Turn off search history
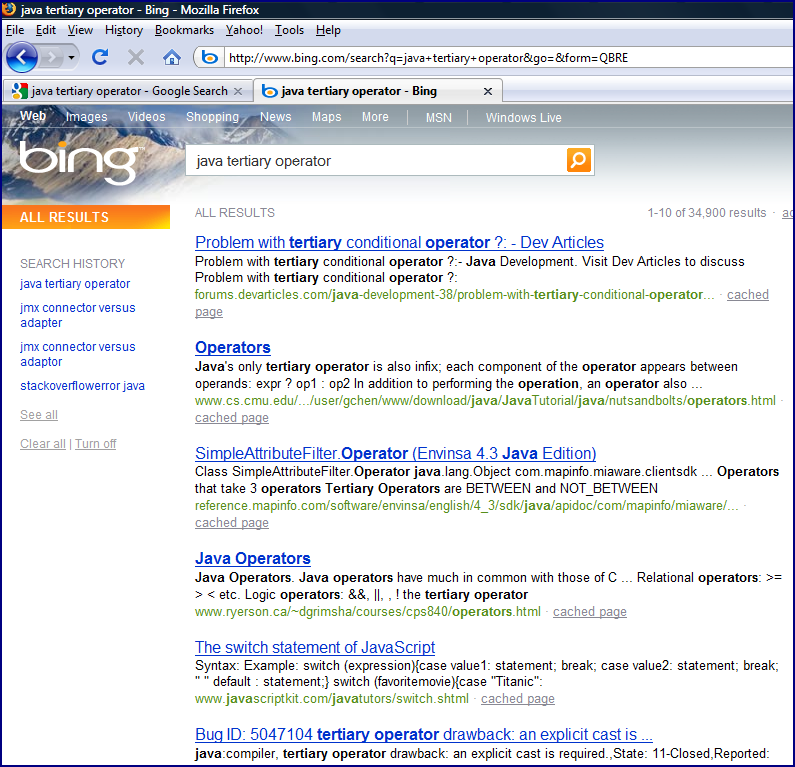 tap(96, 444)
